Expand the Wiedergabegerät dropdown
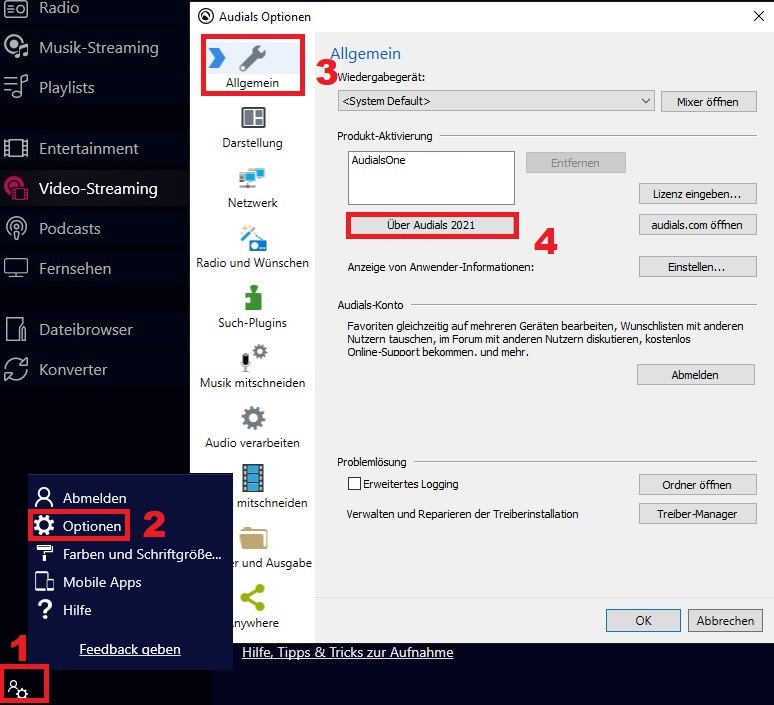 click(645, 101)
